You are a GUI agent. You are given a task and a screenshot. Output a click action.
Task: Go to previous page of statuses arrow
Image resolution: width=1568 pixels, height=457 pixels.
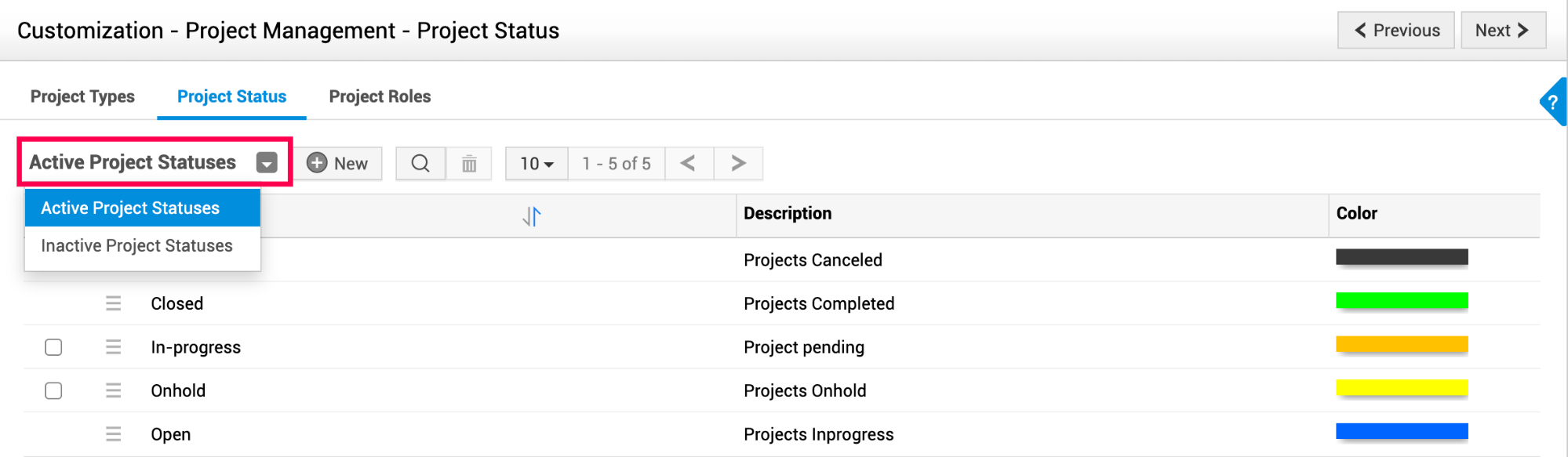click(x=688, y=163)
